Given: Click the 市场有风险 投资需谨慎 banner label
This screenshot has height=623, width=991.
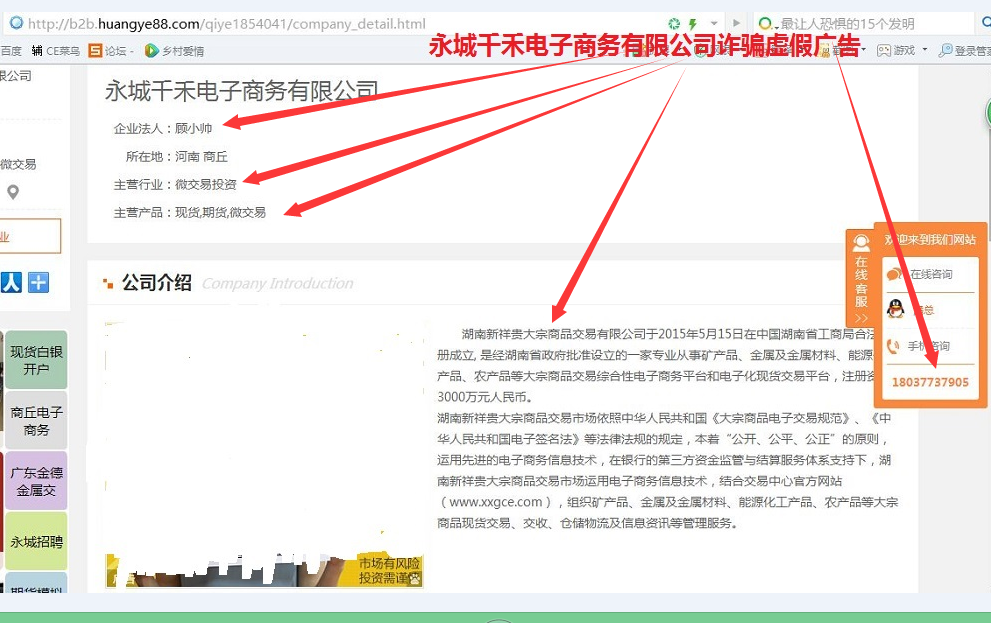Looking at the screenshot, I should (389, 571).
